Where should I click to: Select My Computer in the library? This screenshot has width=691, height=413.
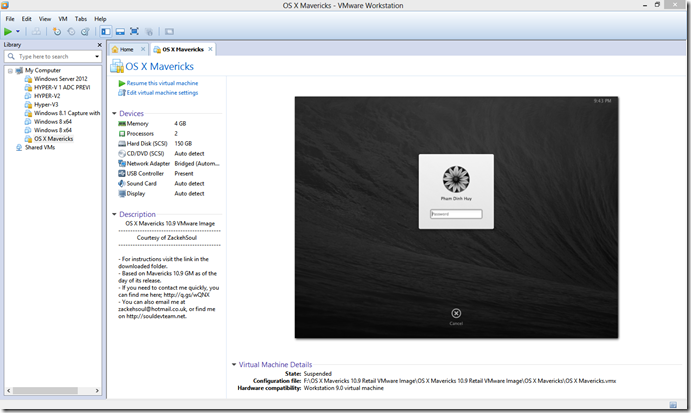43,70
